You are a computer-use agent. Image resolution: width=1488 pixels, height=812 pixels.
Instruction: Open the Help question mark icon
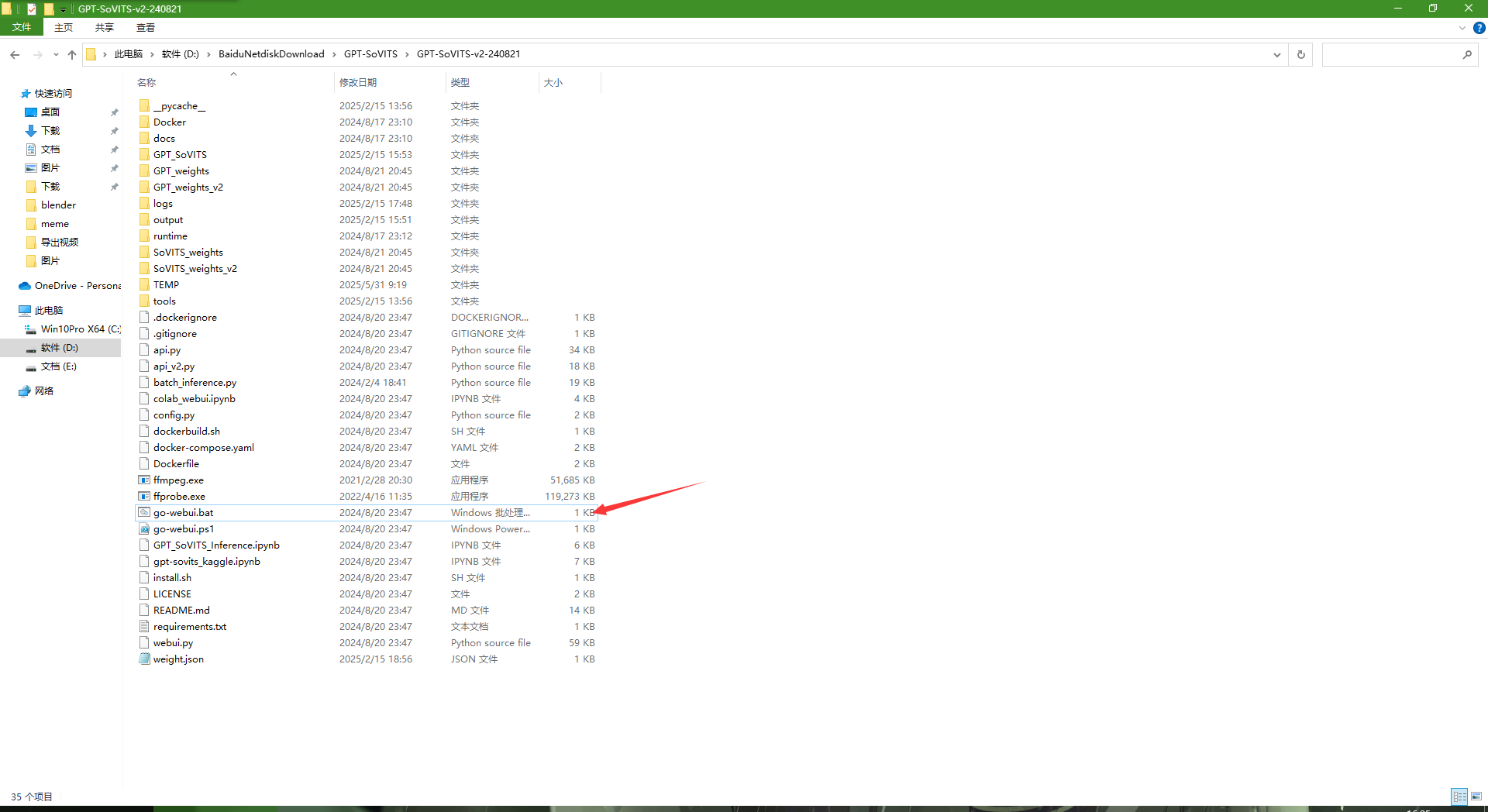click(1479, 28)
